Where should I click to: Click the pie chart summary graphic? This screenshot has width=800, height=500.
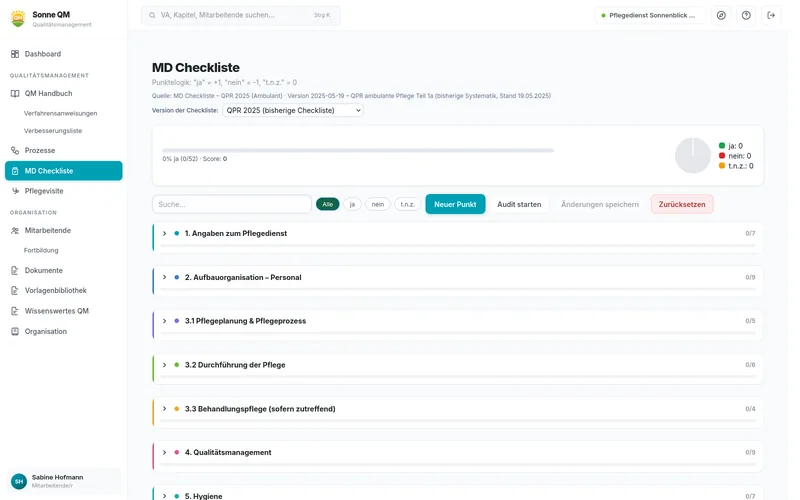[692, 155]
